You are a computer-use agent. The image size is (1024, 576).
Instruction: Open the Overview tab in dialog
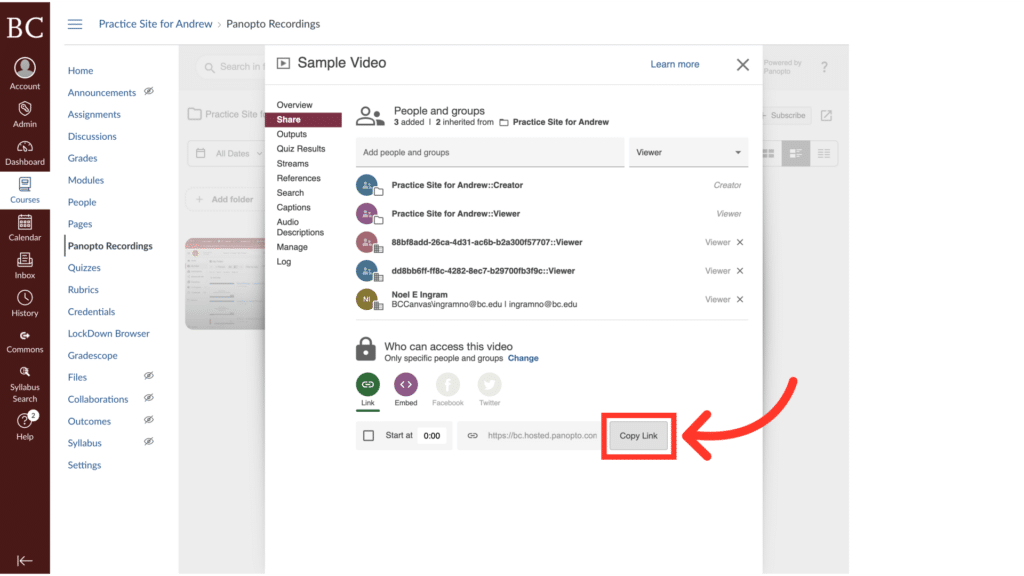point(295,105)
